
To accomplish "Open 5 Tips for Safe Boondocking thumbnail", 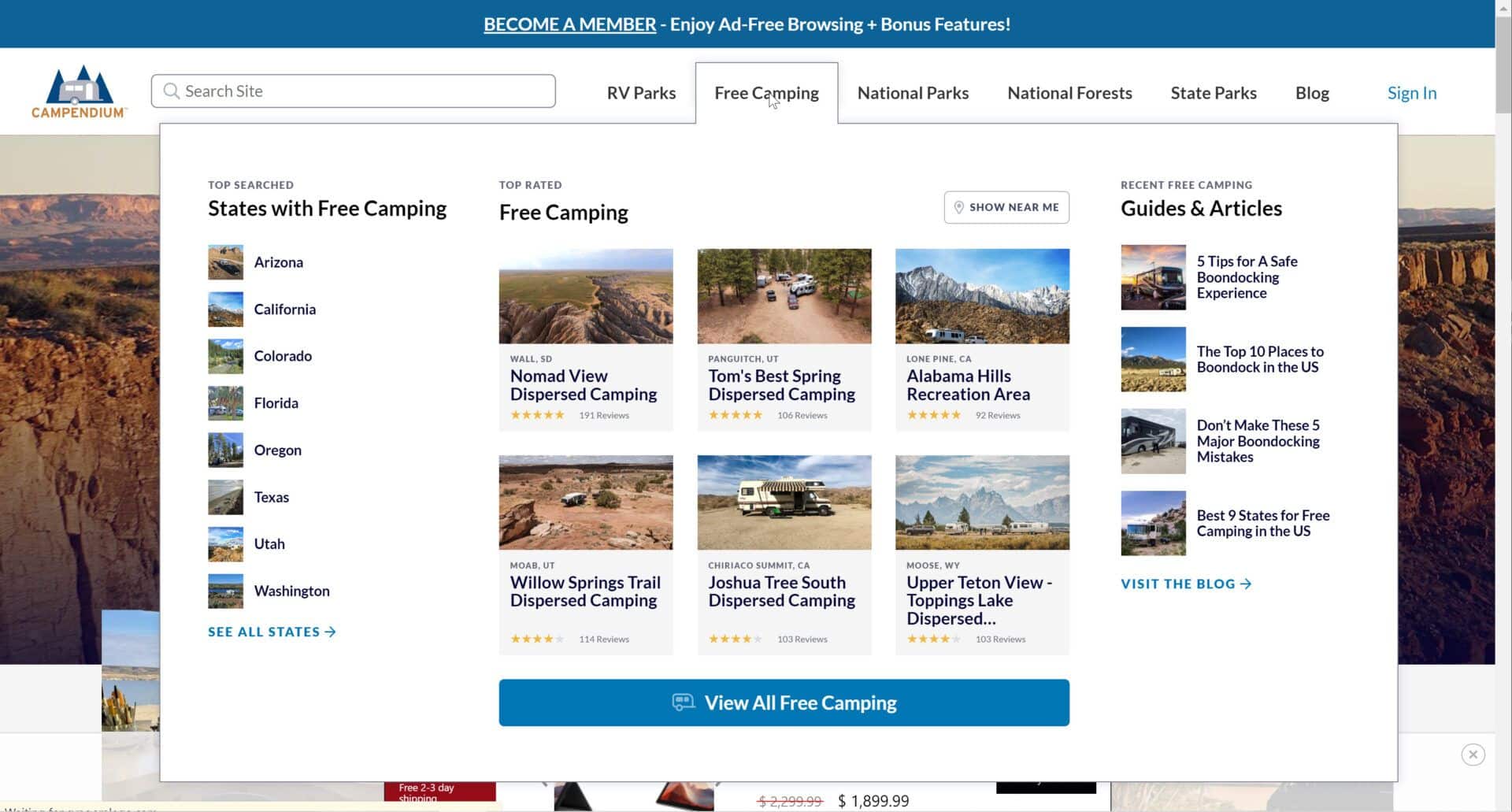I will click(1153, 277).
